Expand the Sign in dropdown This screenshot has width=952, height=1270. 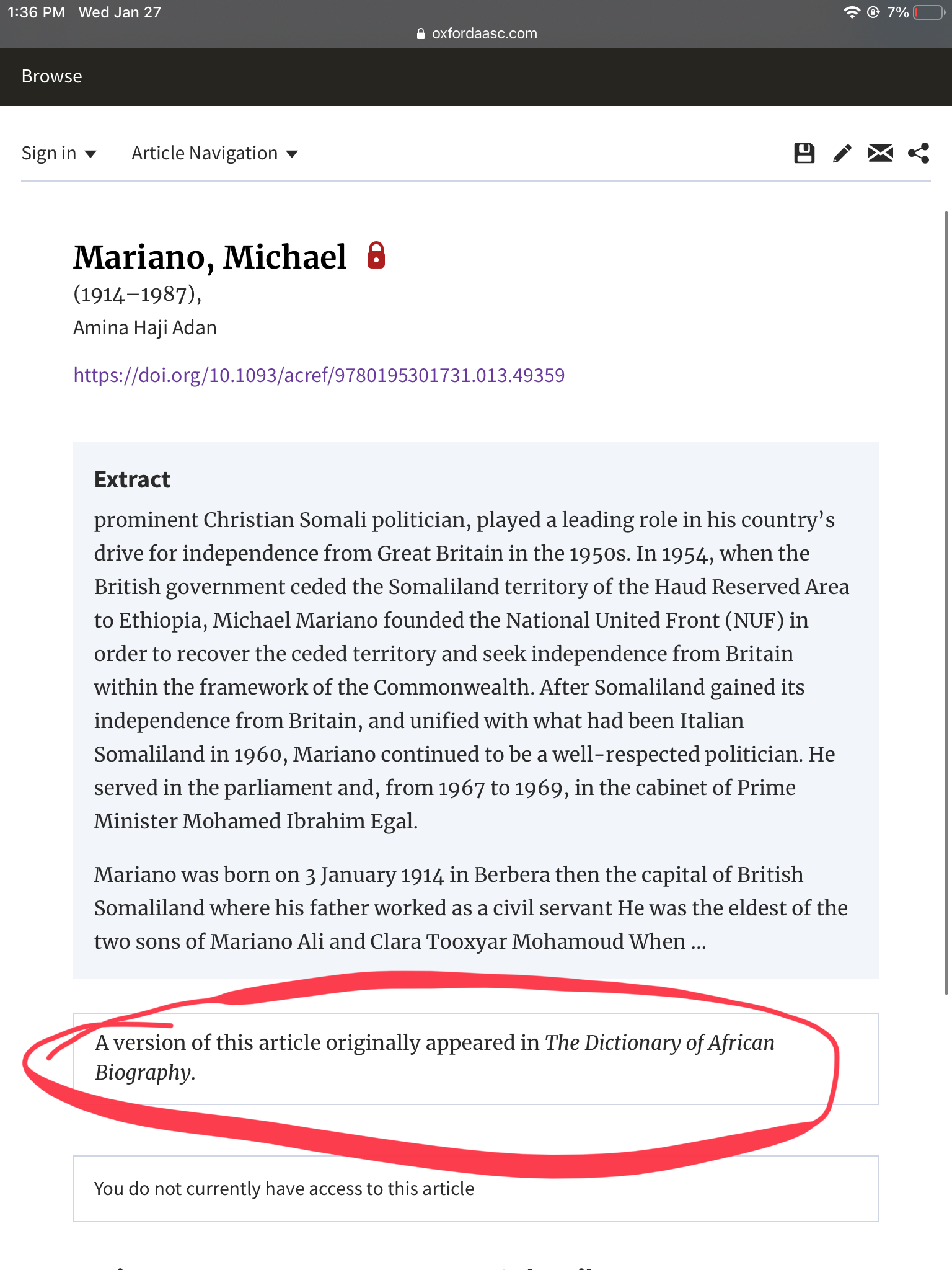pyautogui.click(x=58, y=154)
